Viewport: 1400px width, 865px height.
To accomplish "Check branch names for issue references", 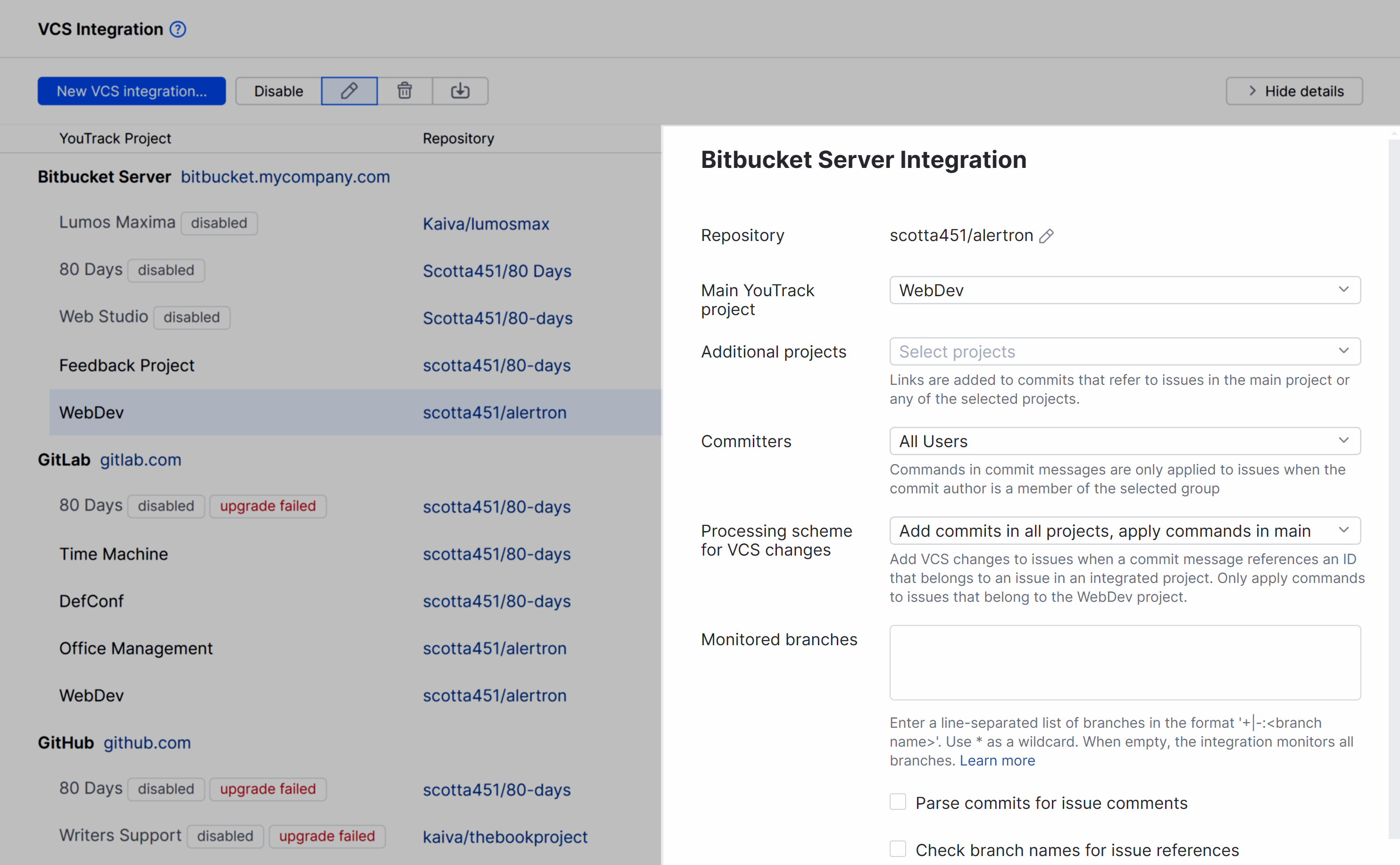I will click(x=897, y=849).
